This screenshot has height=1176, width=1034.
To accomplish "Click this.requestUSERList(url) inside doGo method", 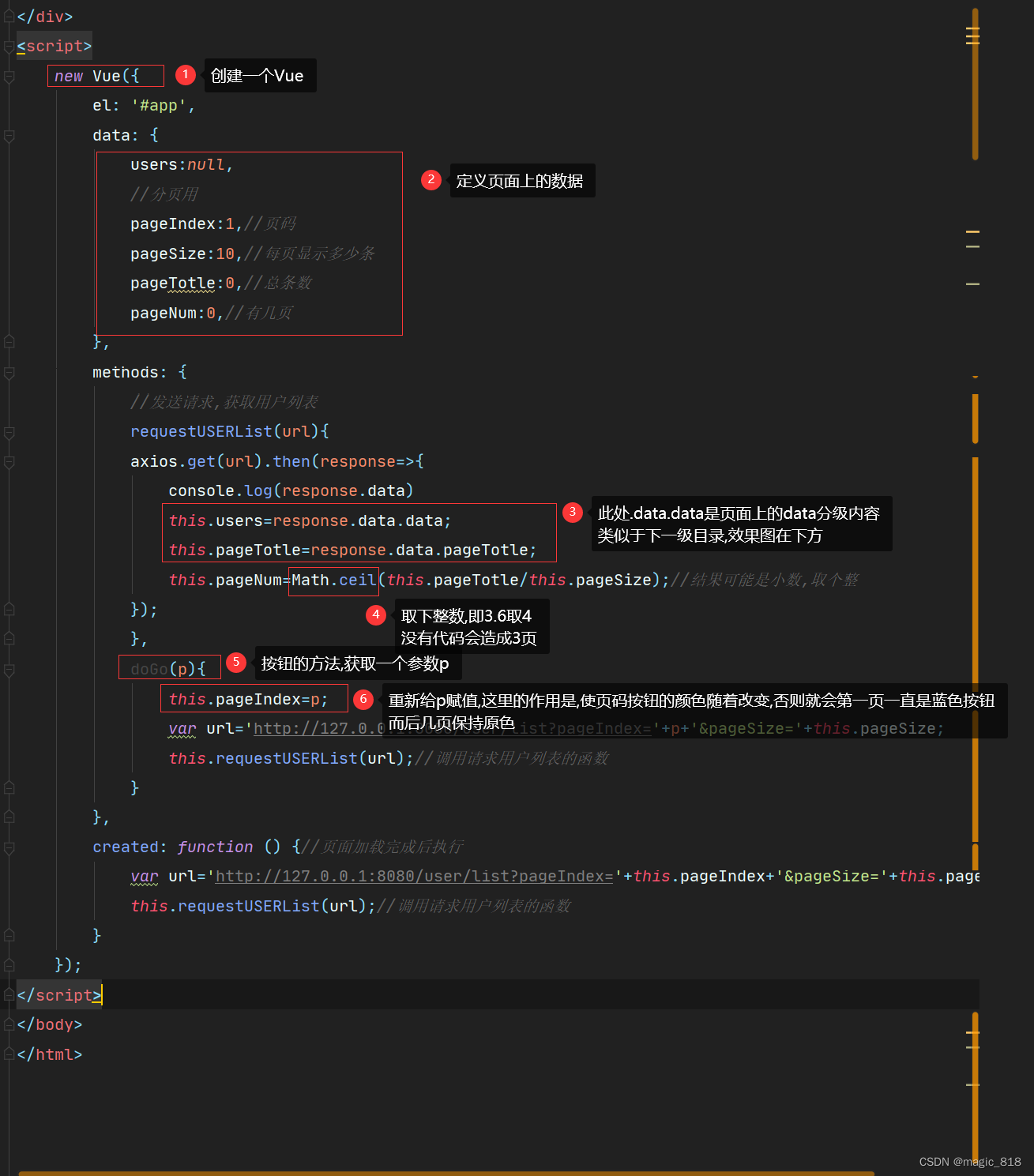I will point(291,759).
